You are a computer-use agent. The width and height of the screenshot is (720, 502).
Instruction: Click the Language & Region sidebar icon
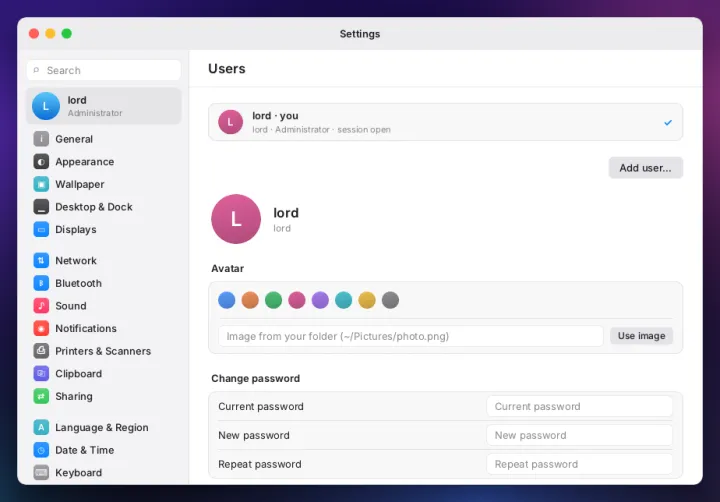41,427
